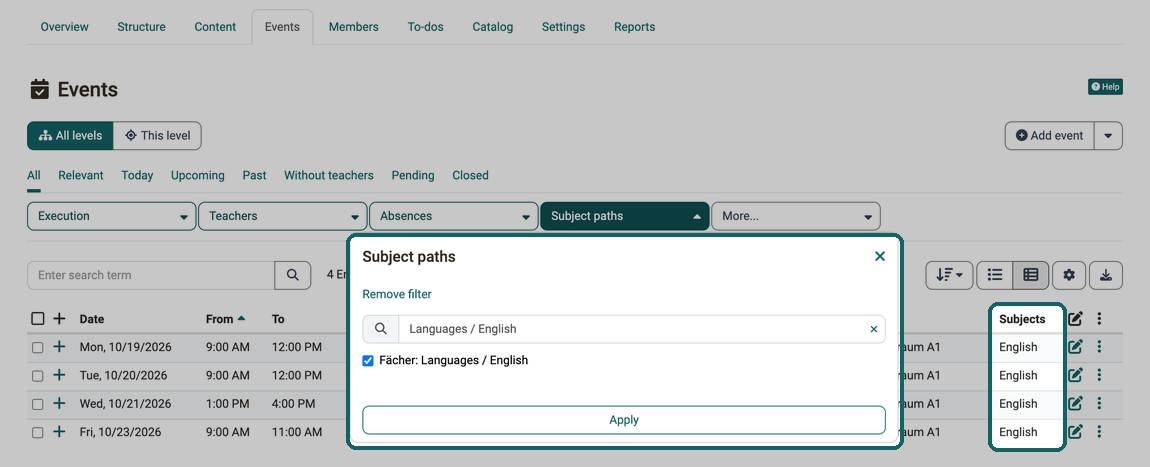The height and width of the screenshot is (467, 1150).
Task: Close the Subject paths popup
Action: (880, 256)
